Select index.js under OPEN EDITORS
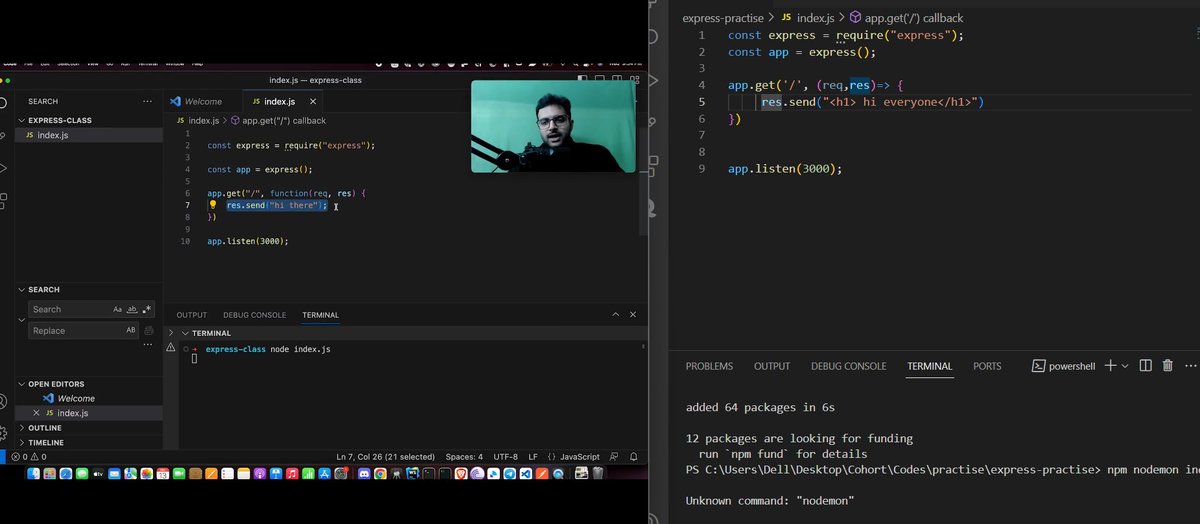The width and height of the screenshot is (1200, 524). [72, 413]
